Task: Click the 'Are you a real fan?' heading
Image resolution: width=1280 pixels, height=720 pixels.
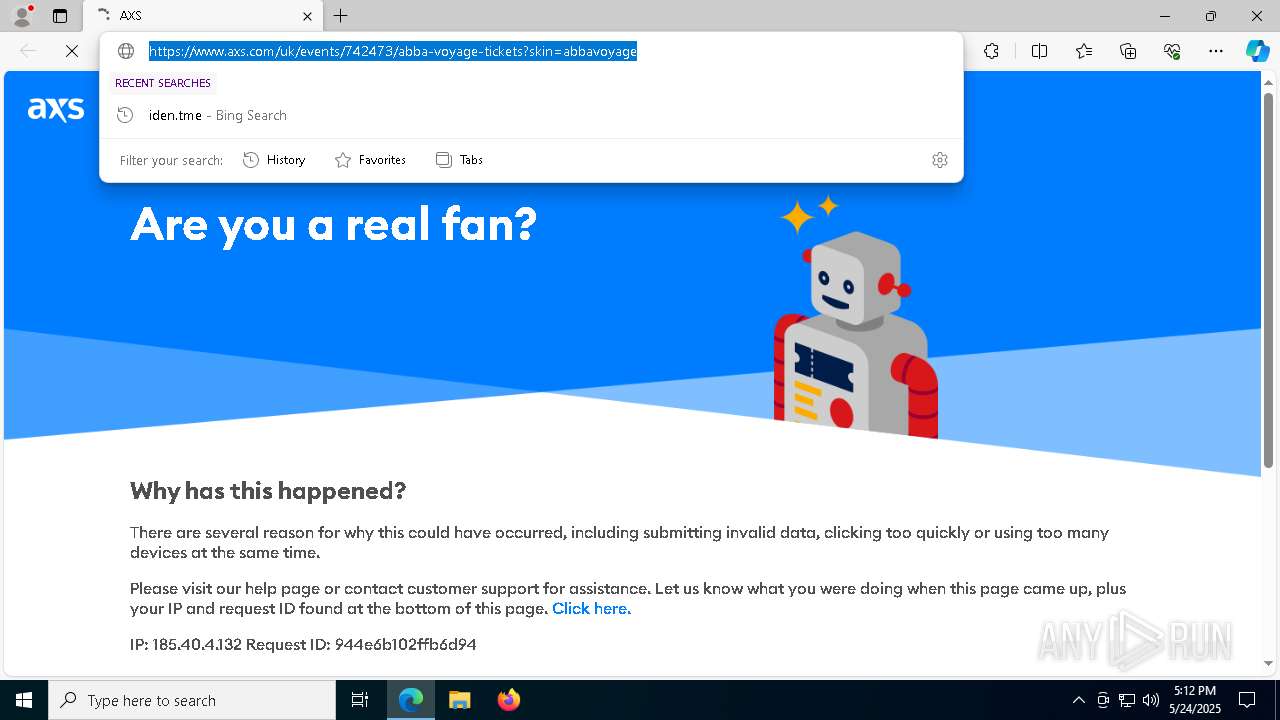Action: pos(334,224)
